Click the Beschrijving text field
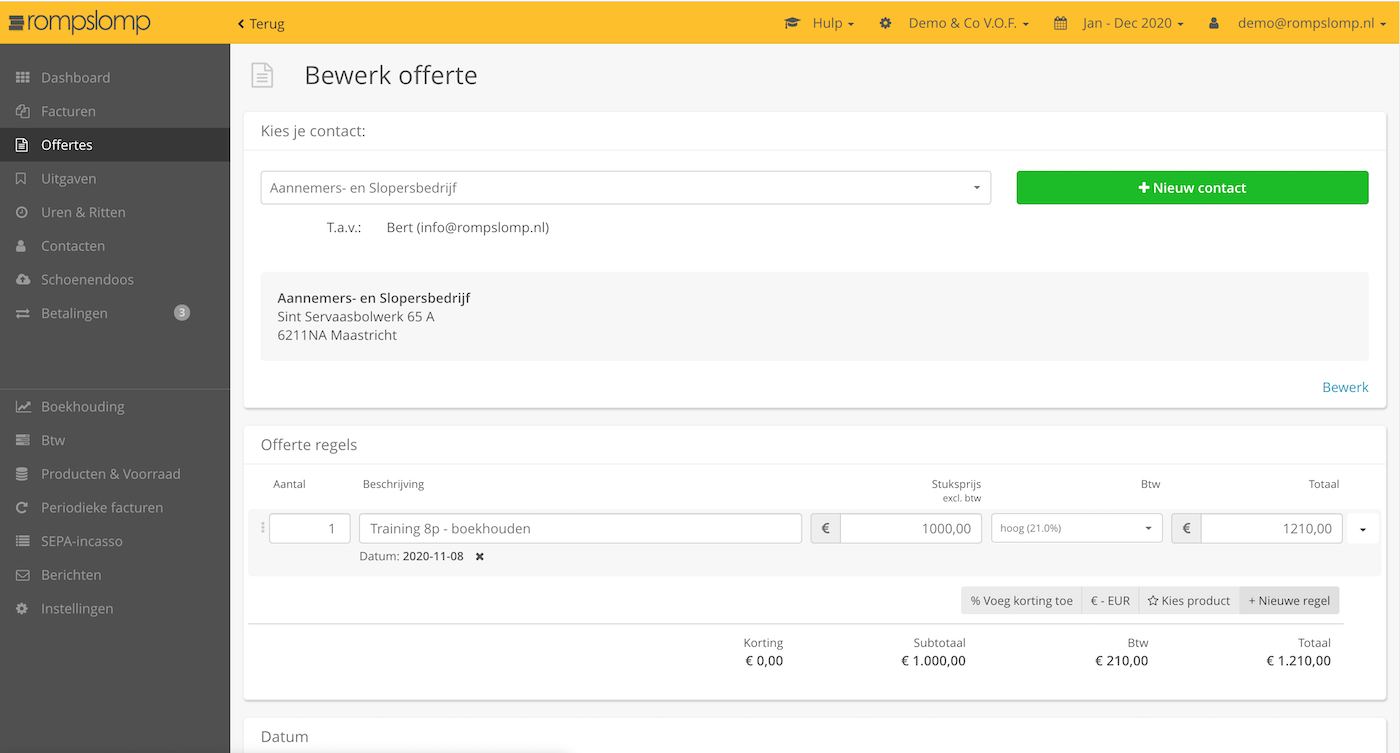This screenshot has height=753, width=1400. 580,528
